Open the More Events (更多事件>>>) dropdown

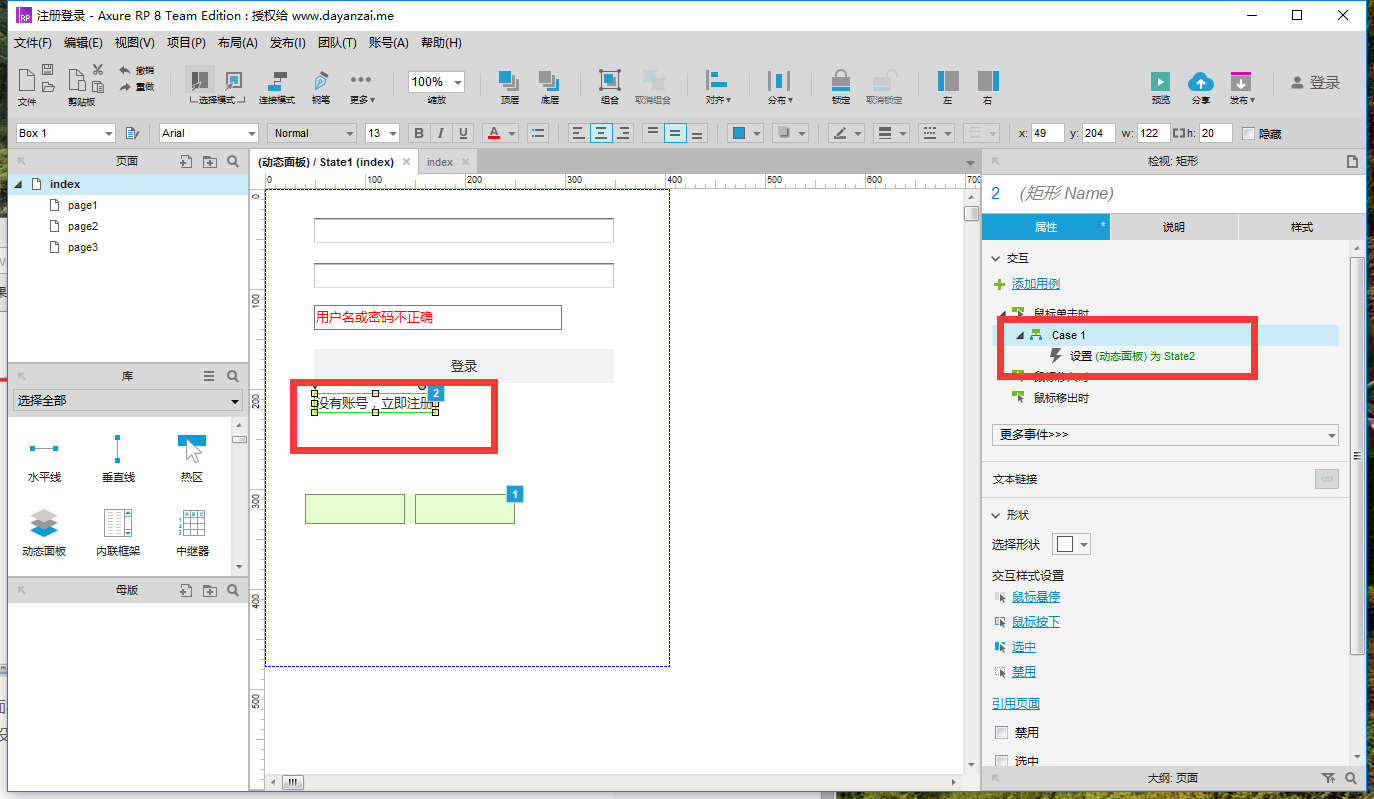(1165, 435)
